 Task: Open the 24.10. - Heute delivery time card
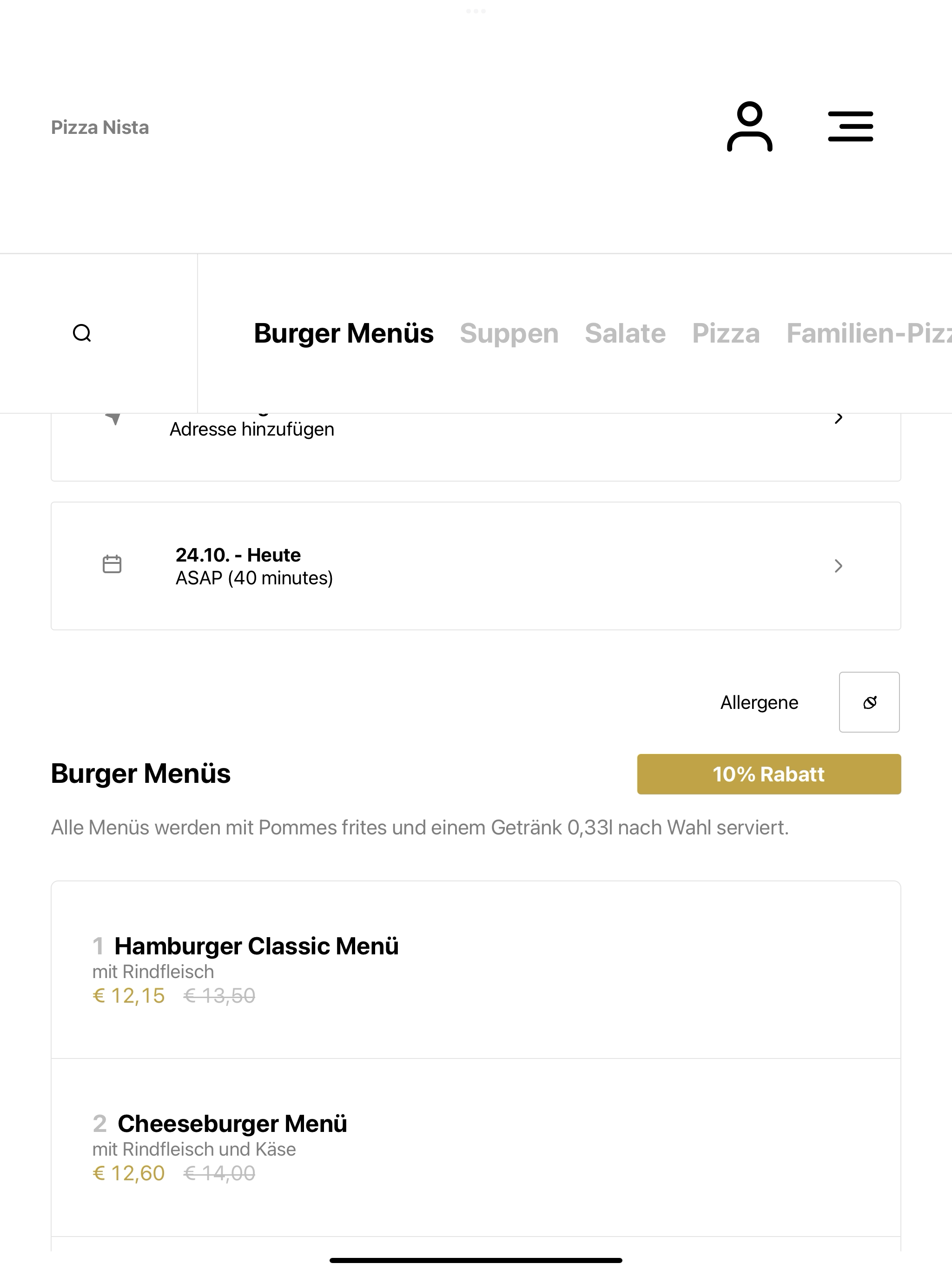click(476, 566)
